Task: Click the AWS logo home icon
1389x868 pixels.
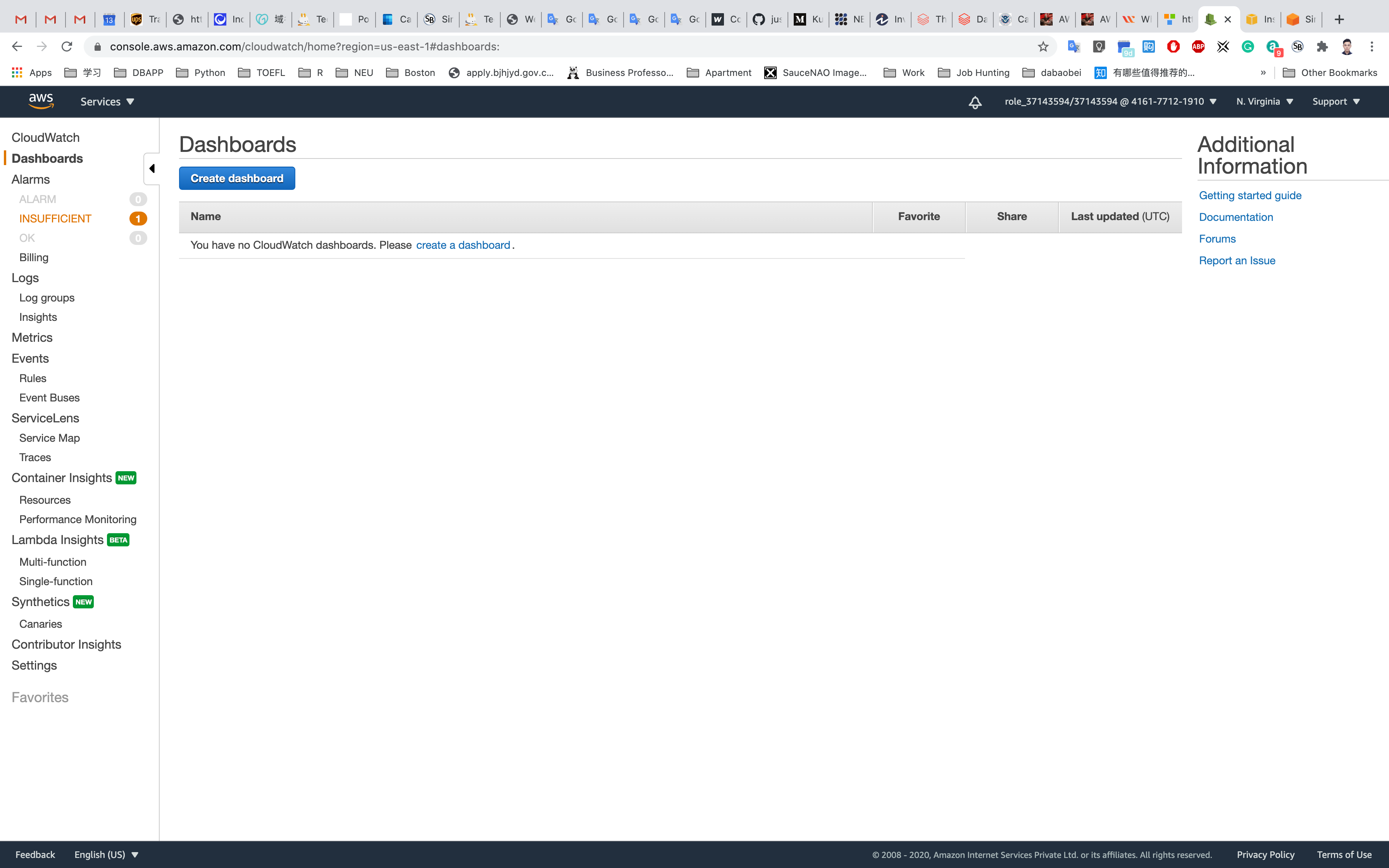Action: (41, 101)
